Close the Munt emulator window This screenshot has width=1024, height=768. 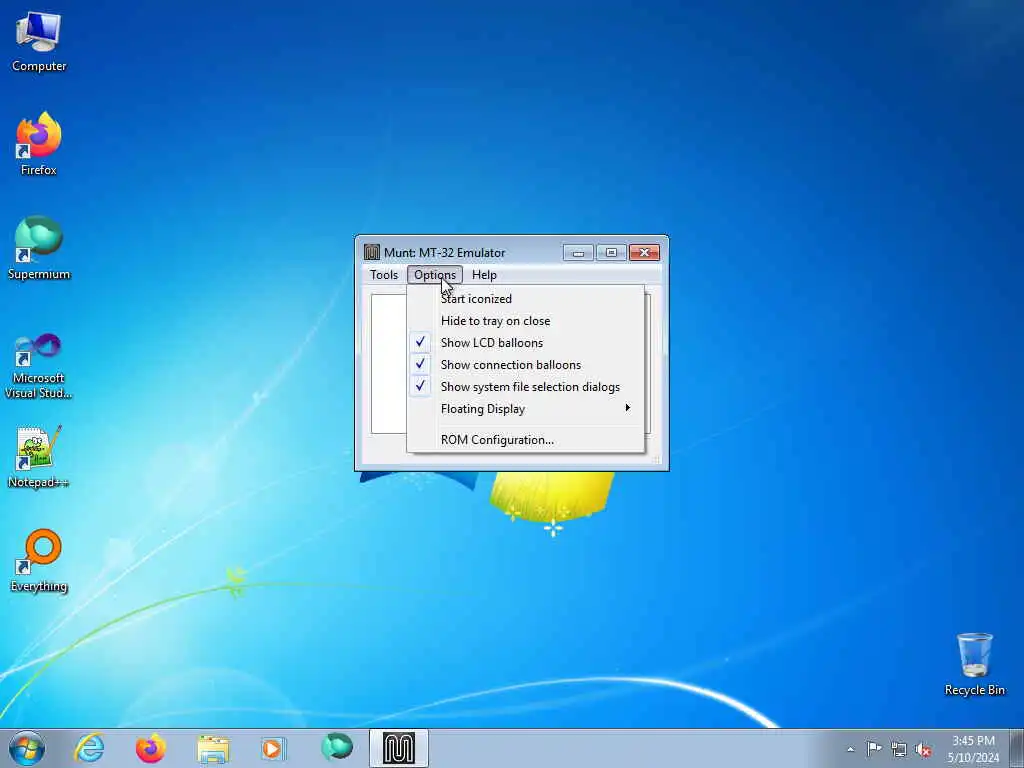click(x=645, y=253)
